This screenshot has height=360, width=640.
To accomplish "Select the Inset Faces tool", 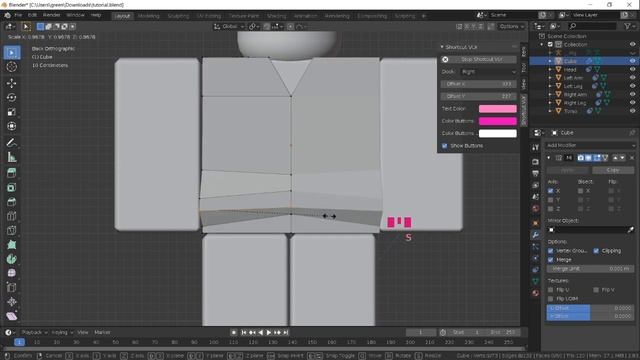I will pyautogui.click(x=11, y=187).
